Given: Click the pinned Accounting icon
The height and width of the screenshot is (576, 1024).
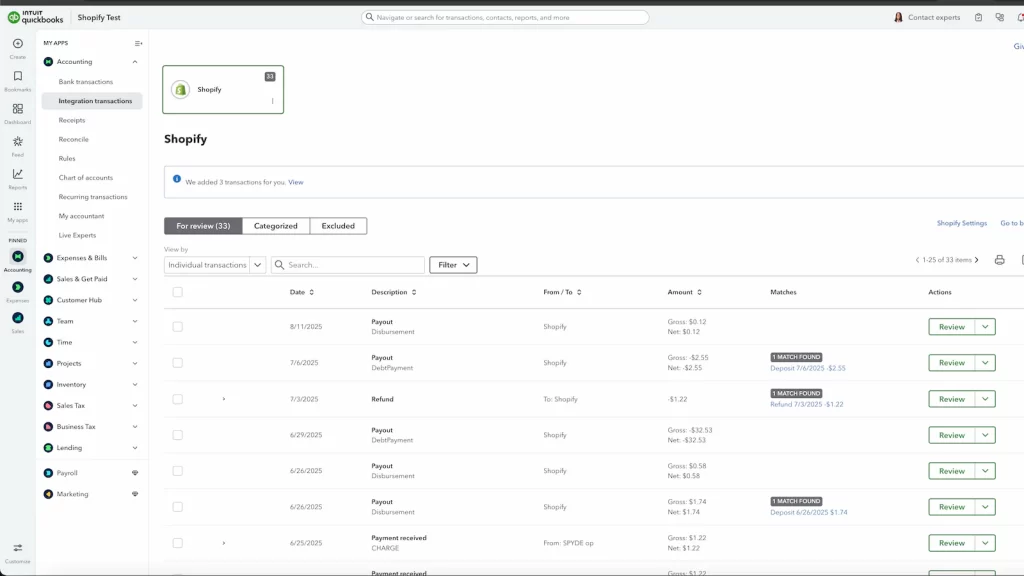Looking at the screenshot, I should click(x=16, y=258).
